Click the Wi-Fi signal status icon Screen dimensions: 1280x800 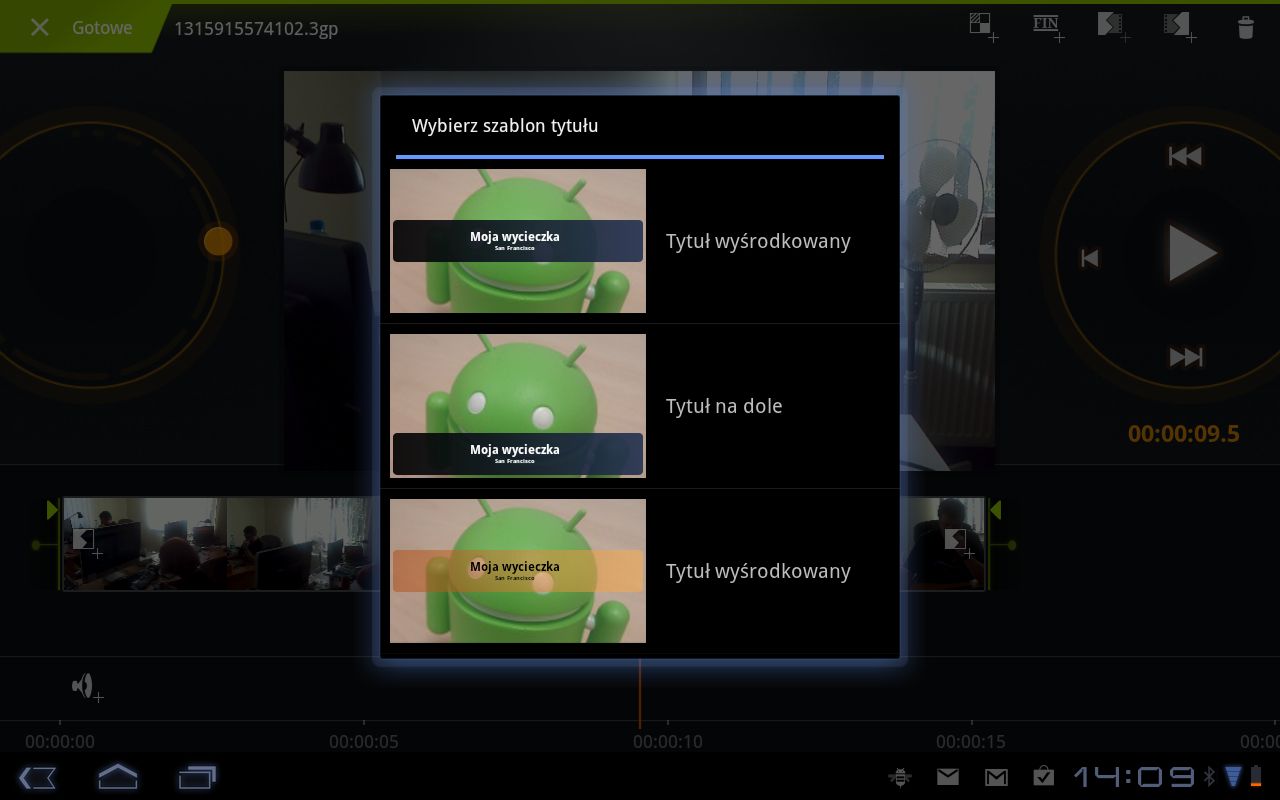(1233, 776)
